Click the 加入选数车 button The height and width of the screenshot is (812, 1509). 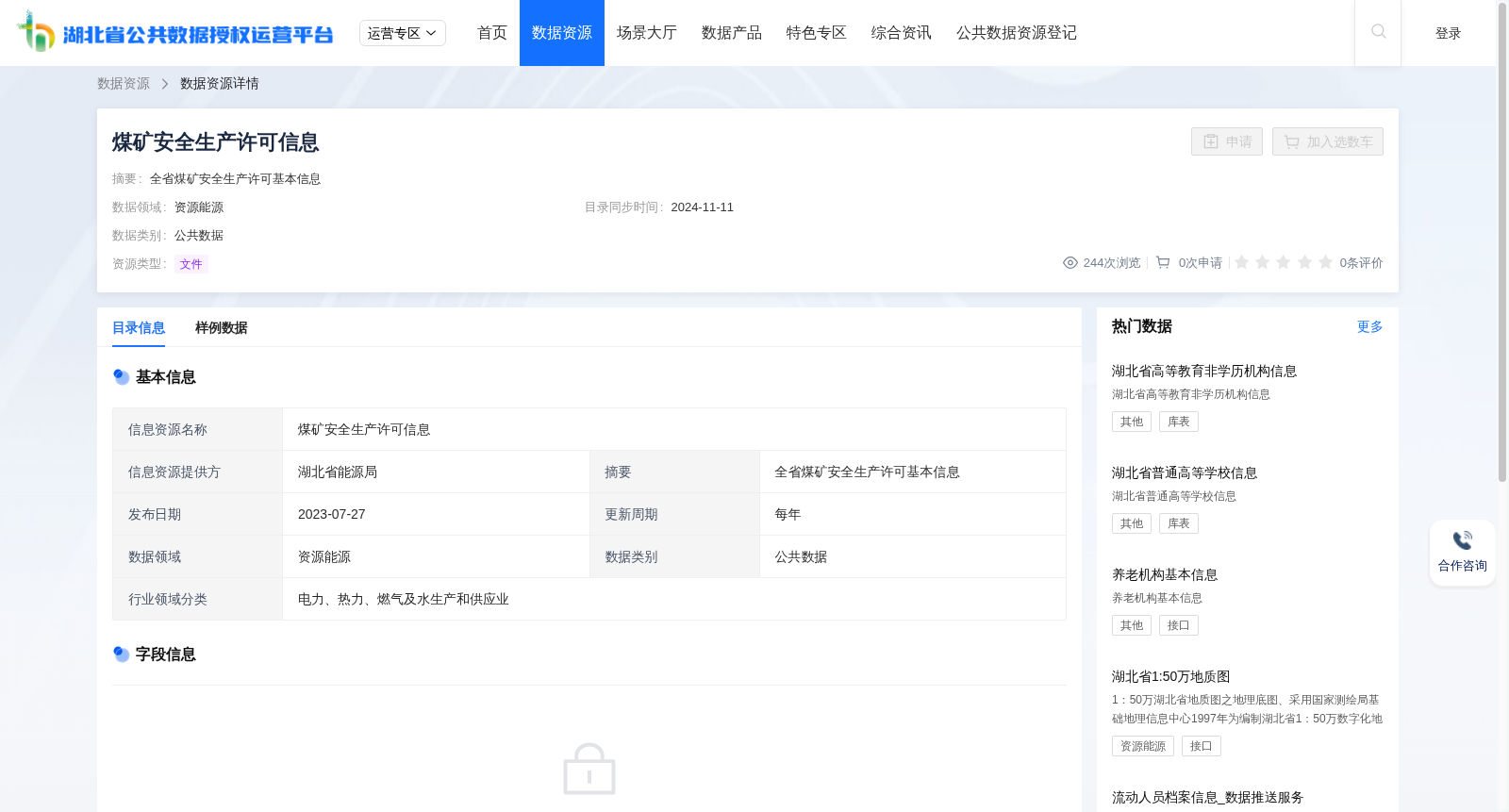coord(1328,141)
